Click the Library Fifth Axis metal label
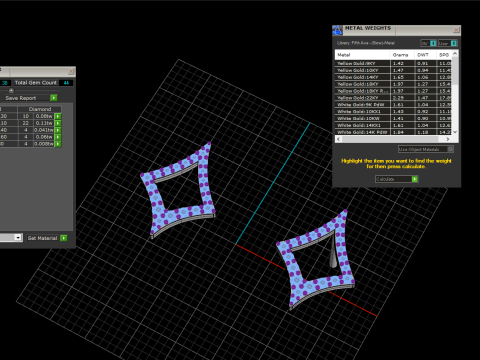 click(x=366, y=43)
